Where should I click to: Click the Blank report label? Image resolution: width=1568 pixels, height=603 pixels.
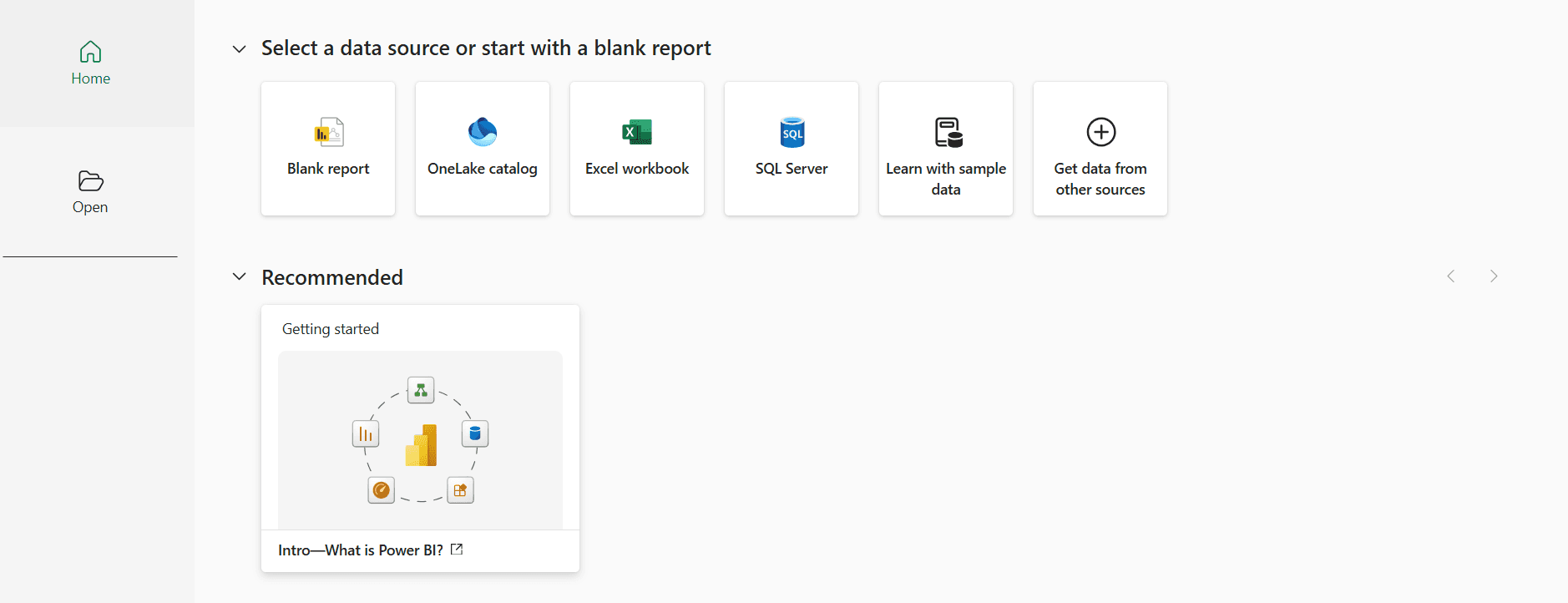click(x=328, y=169)
